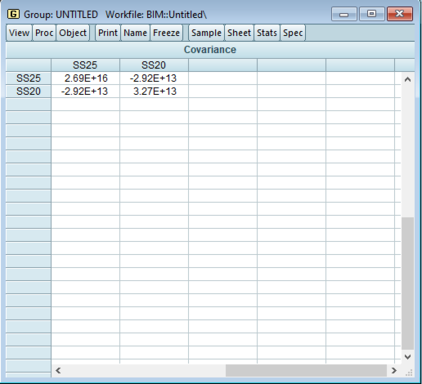422x384 pixels.
Task: Click the horizontal scrollbar left arrow
Action: pyautogui.click(x=58, y=370)
